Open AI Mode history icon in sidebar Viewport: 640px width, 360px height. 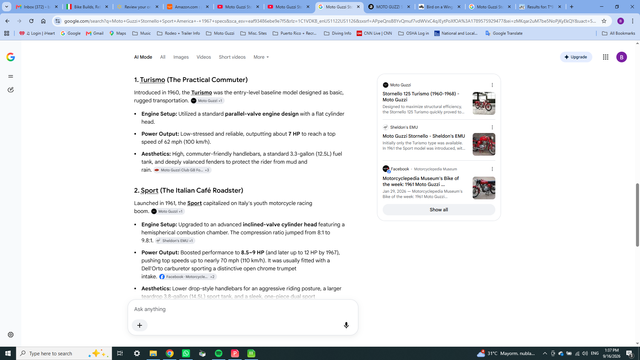[x=11, y=90]
